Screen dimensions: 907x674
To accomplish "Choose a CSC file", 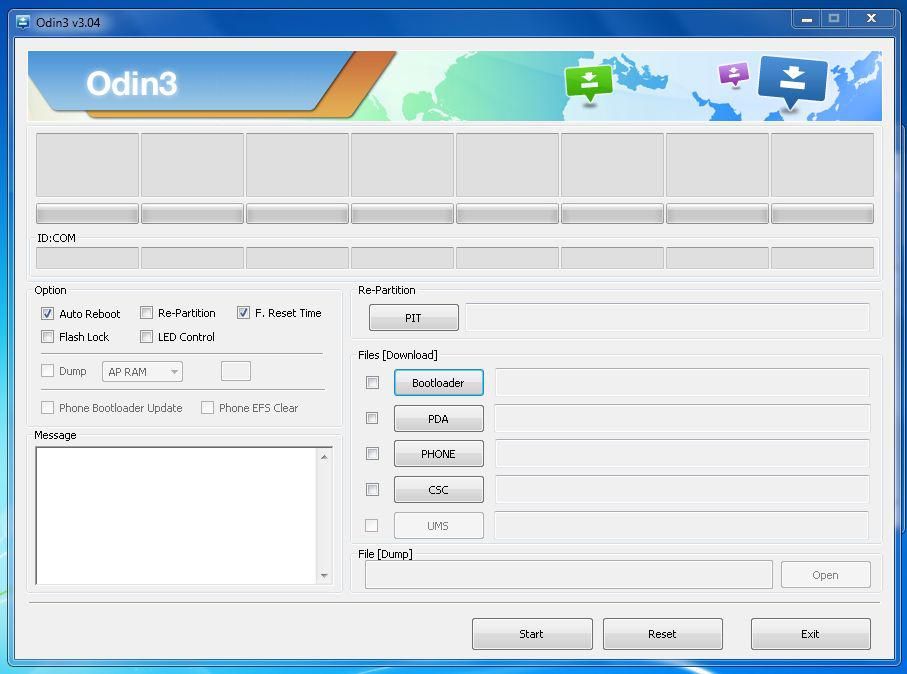I will 438,489.
